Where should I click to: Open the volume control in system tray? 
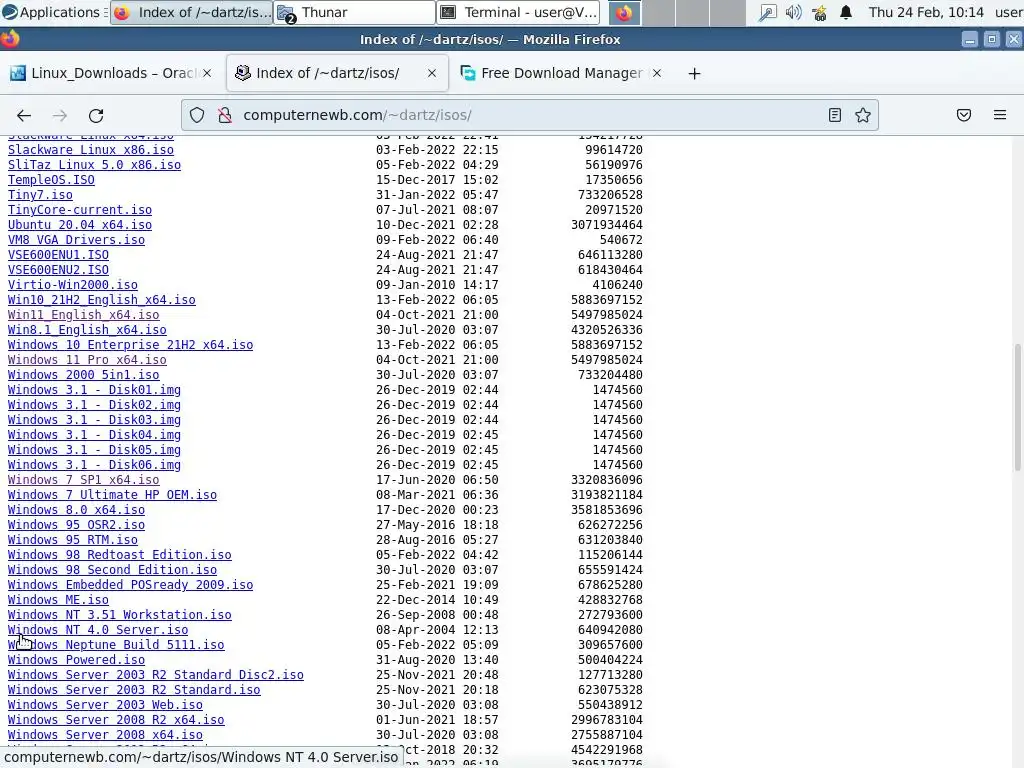tap(793, 12)
